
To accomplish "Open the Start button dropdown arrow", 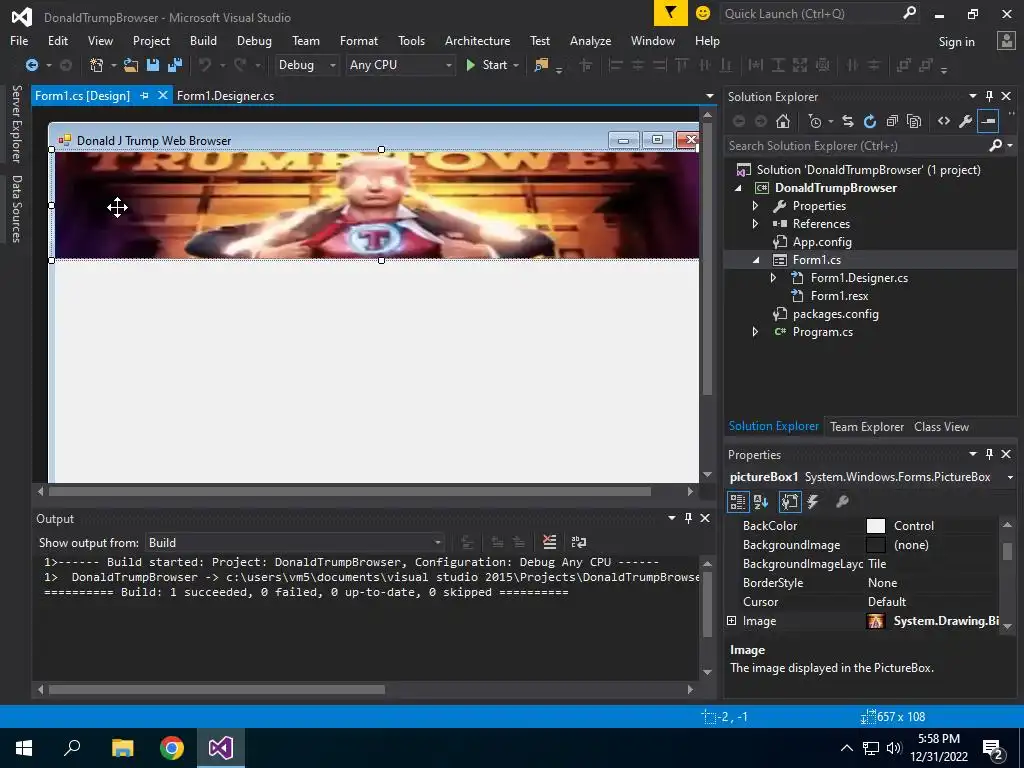I will pyautogui.click(x=516, y=65).
